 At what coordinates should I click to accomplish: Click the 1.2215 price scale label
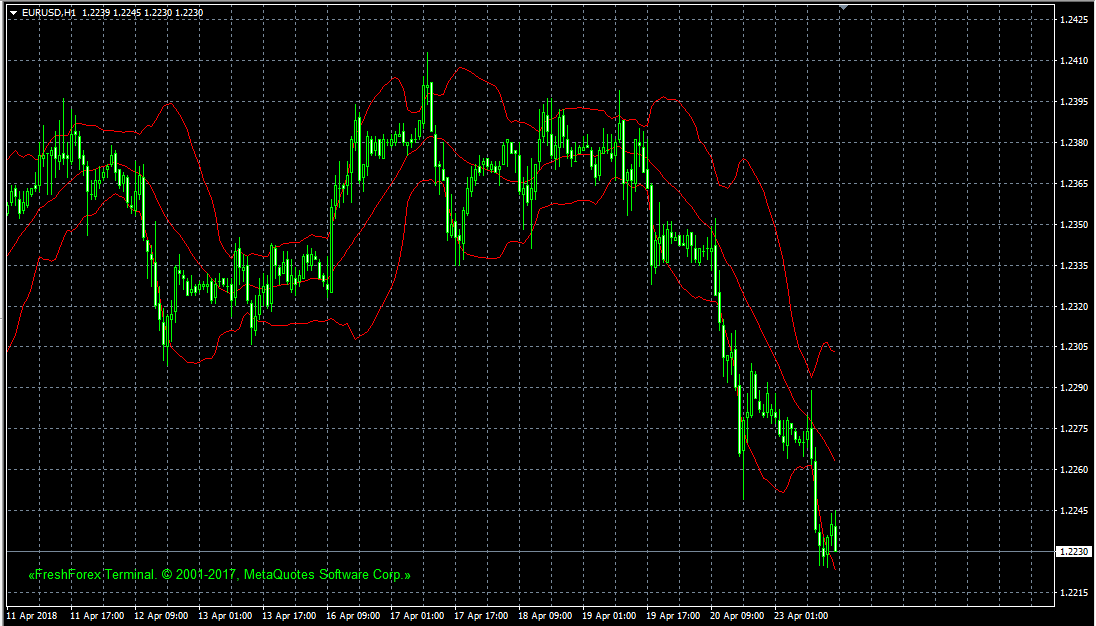(x=1071, y=593)
